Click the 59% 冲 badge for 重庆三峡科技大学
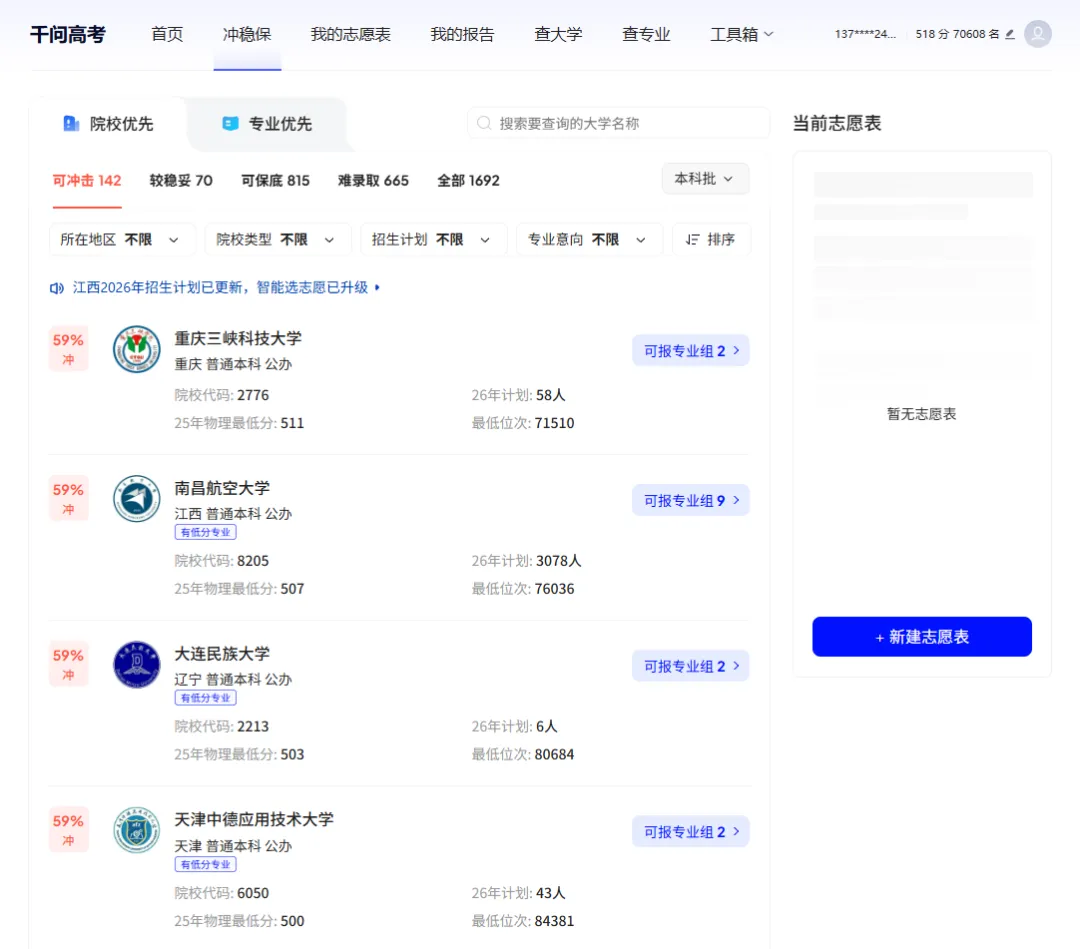This screenshot has height=949, width=1080. 68,349
